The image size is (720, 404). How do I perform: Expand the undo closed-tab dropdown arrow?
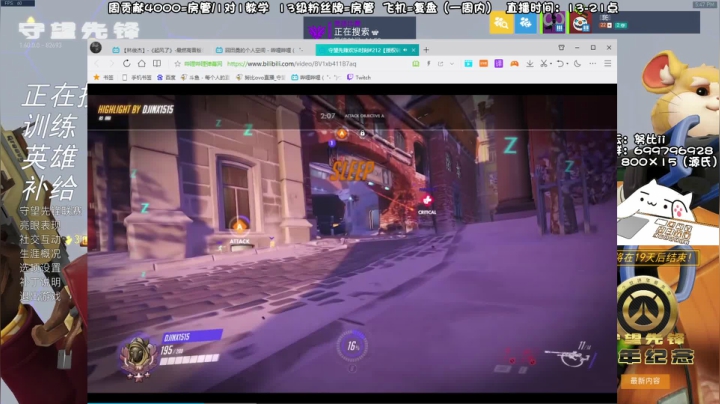point(567,64)
